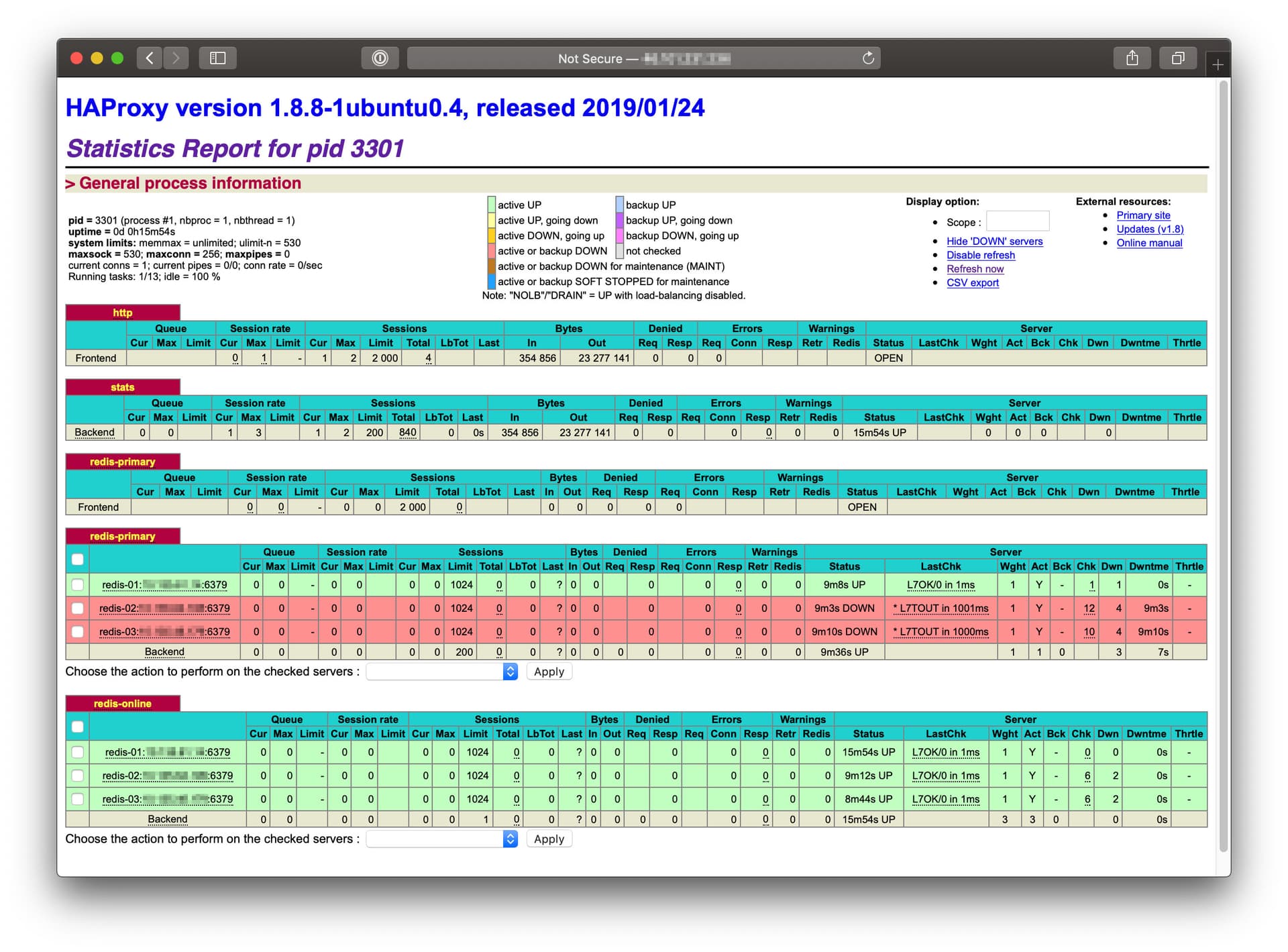Click 'Statistics Report for pid 3301' heading

click(x=235, y=149)
